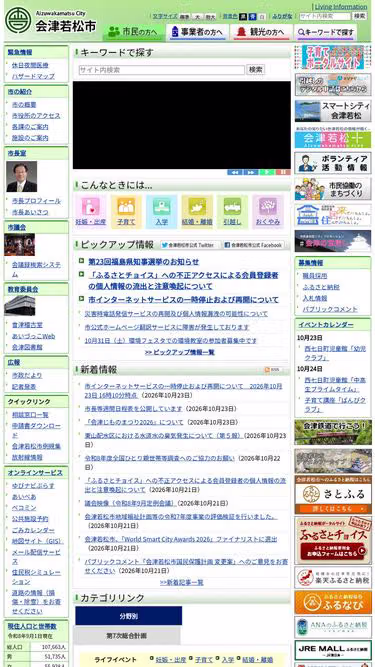Open the パブリックコメント link in 募集情報

coord(330,309)
